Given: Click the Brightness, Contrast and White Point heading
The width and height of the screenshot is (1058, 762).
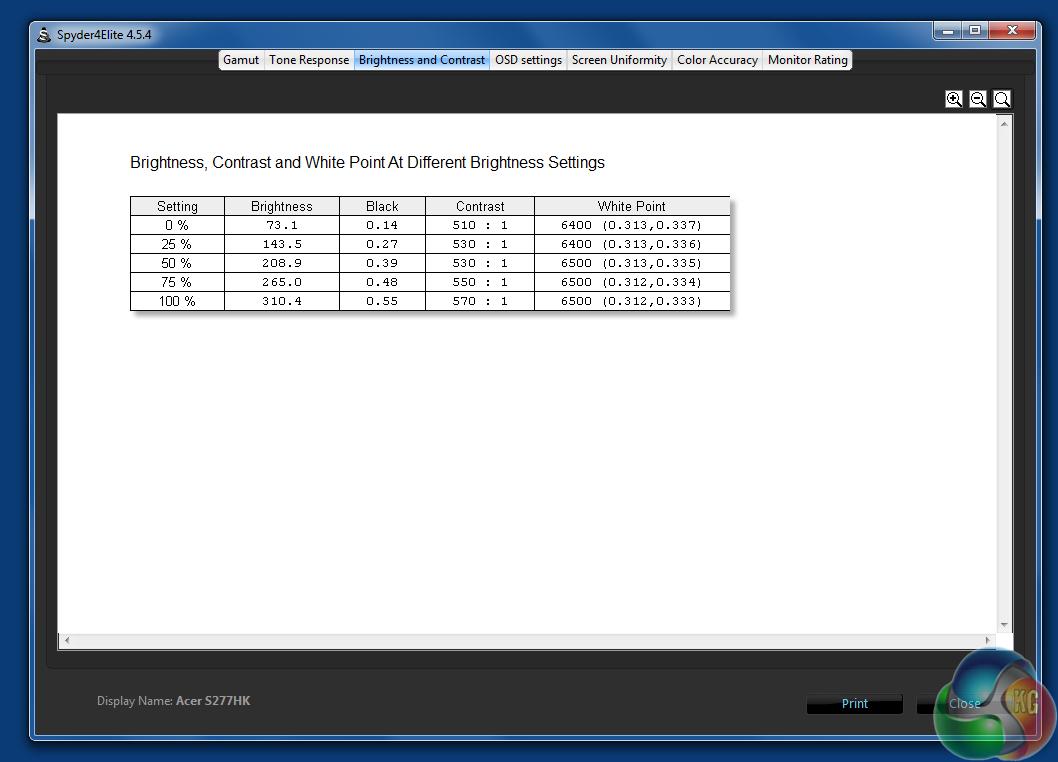Looking at the screenshot, I should (x=367, y=163).
